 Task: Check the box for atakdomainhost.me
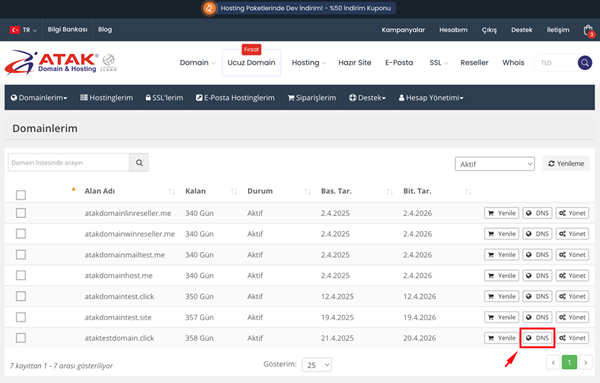tap(21, 275)
